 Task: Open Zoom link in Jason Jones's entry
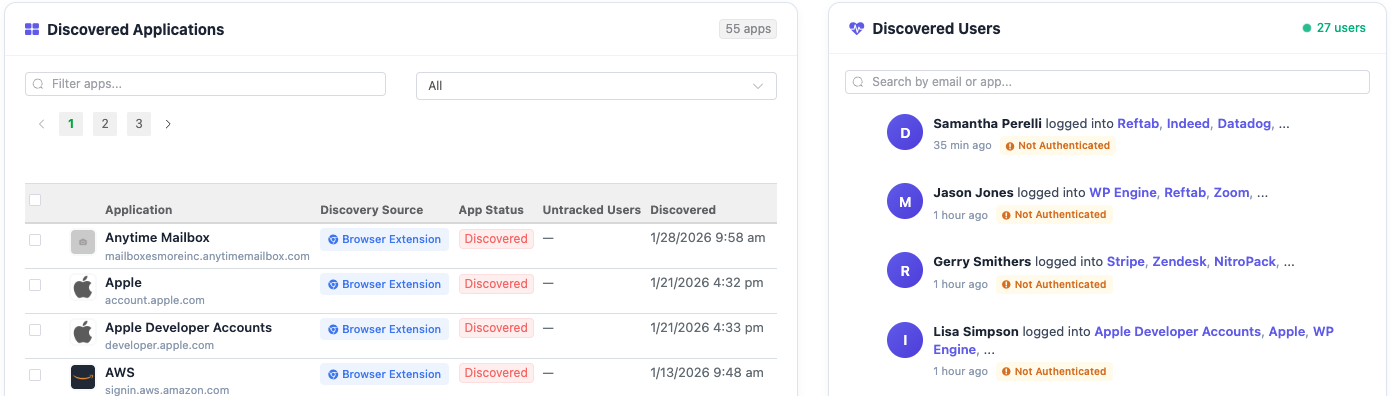[x=1232, y=193]
